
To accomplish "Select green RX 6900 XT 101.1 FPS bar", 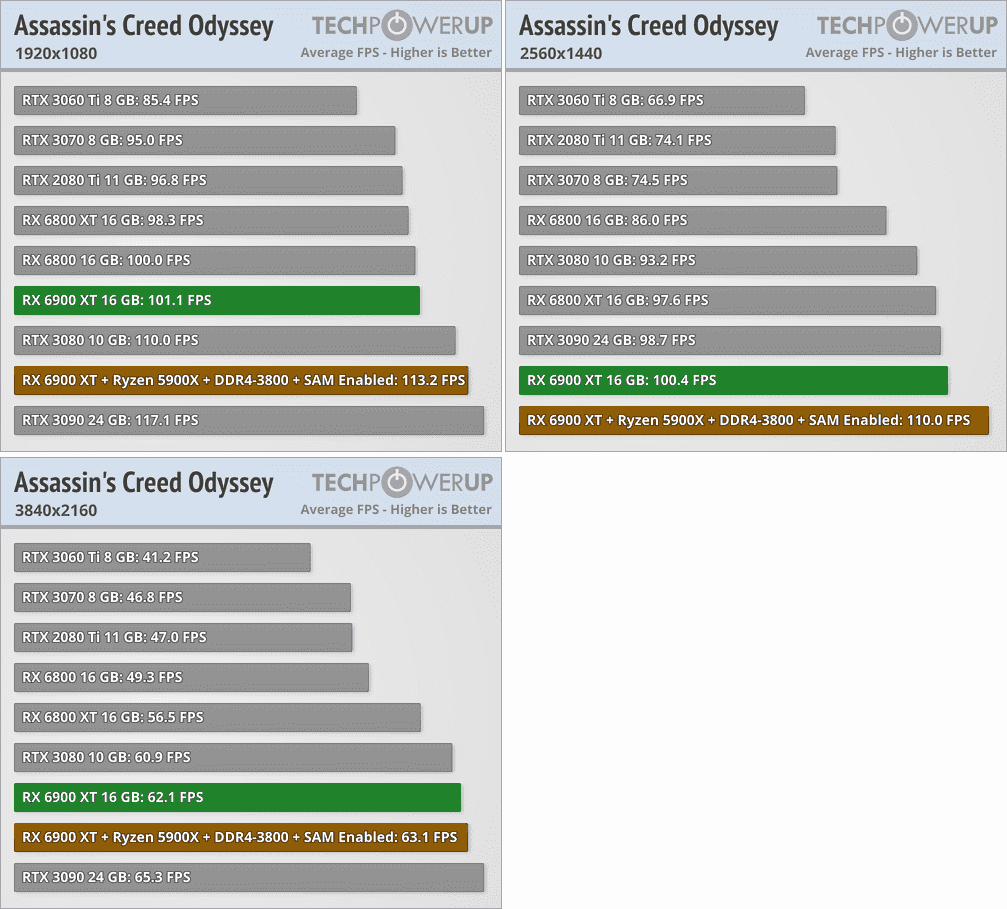I will 216,300.
